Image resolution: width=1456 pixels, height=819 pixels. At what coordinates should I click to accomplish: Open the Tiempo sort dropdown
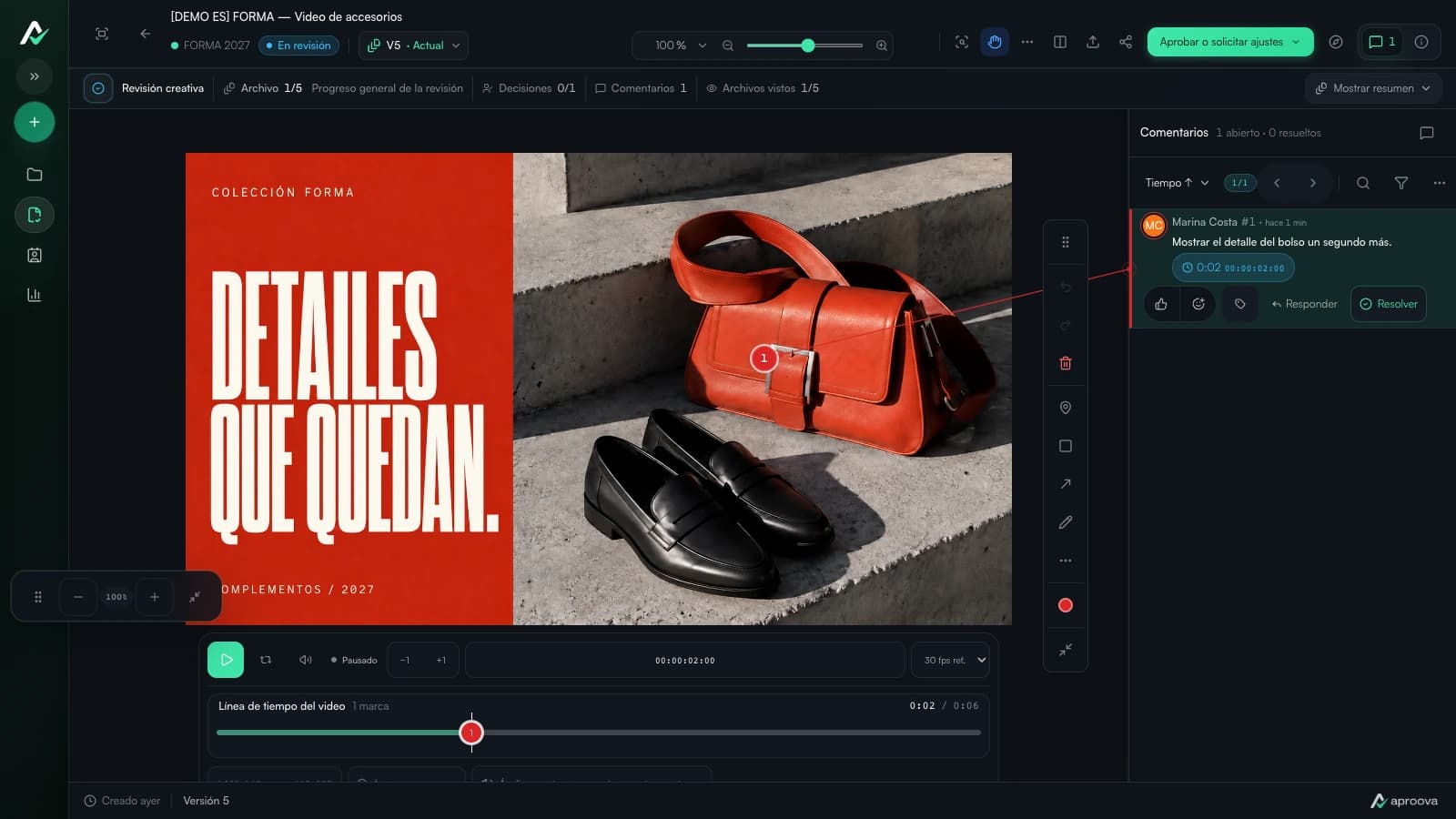1177,183
